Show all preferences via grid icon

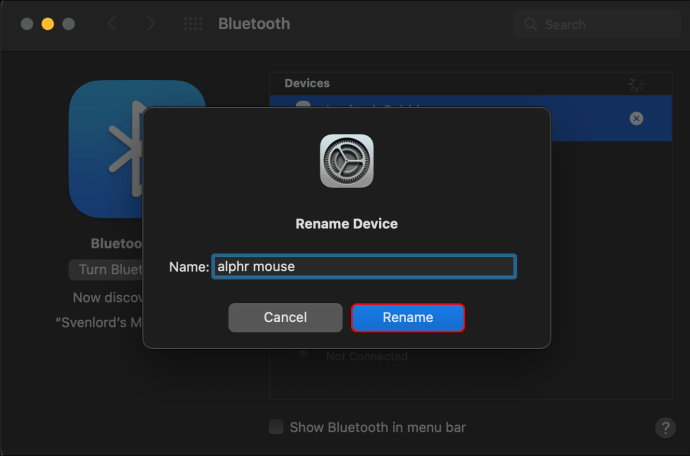click(193, 24)
